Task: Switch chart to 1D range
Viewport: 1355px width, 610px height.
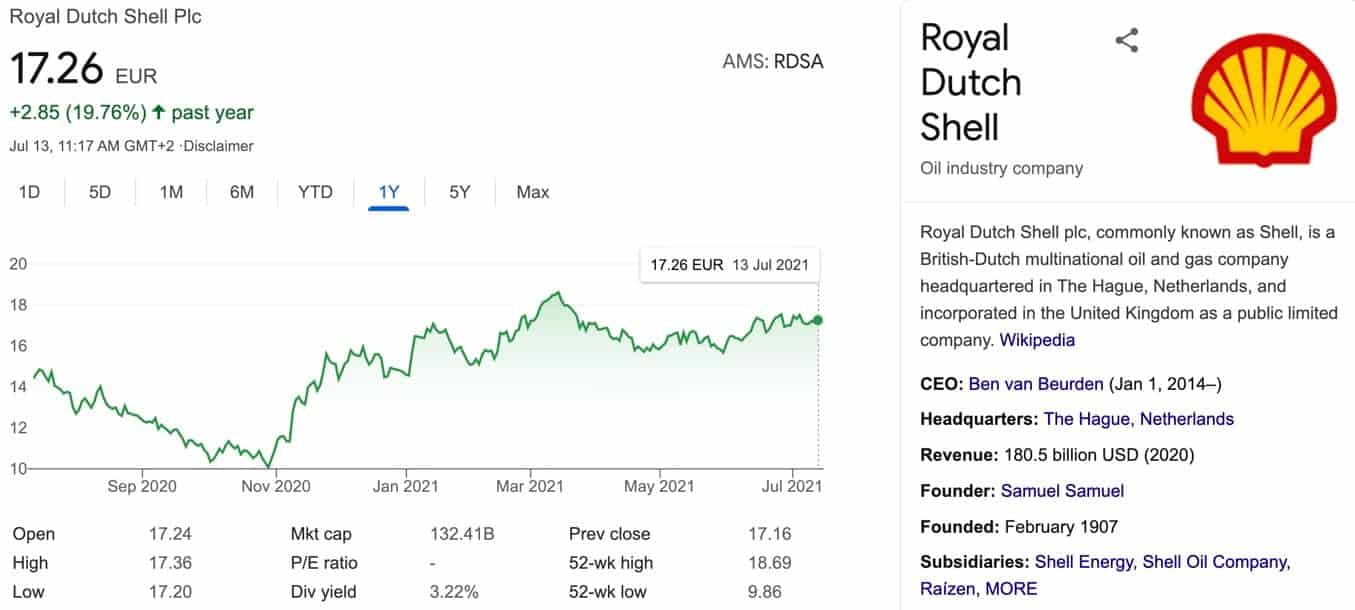Action: point(29,192)
